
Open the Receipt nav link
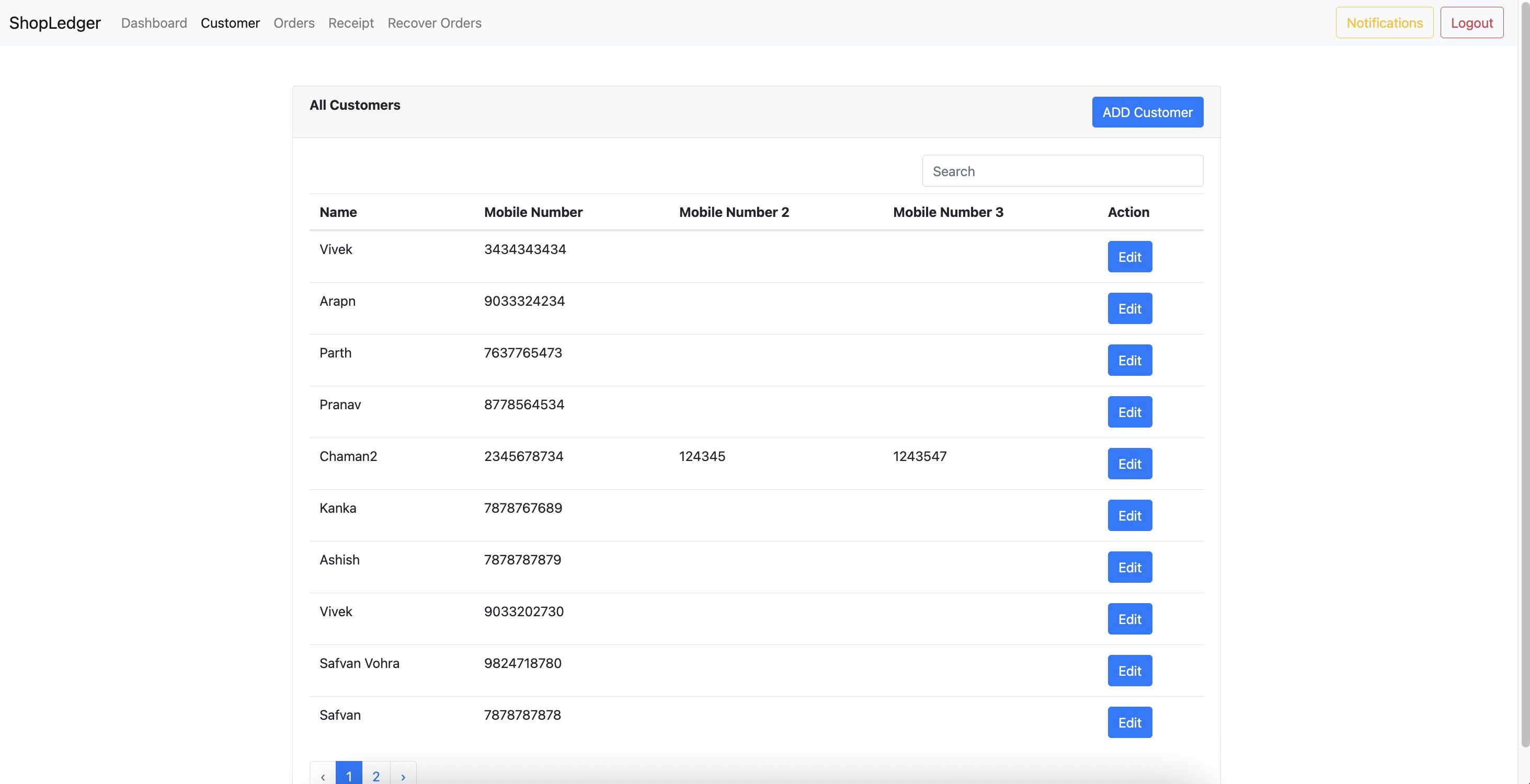[351, 22]
